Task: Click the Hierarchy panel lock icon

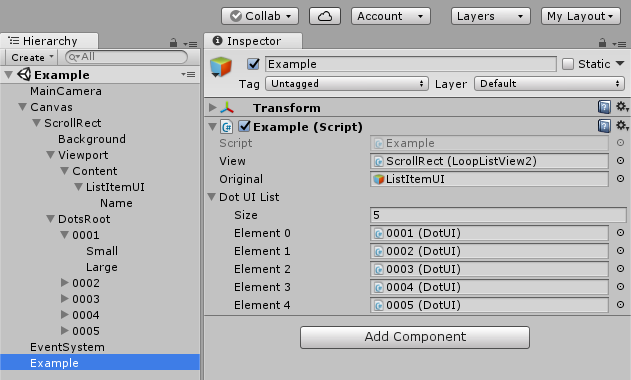Action: tap(173, 42)
